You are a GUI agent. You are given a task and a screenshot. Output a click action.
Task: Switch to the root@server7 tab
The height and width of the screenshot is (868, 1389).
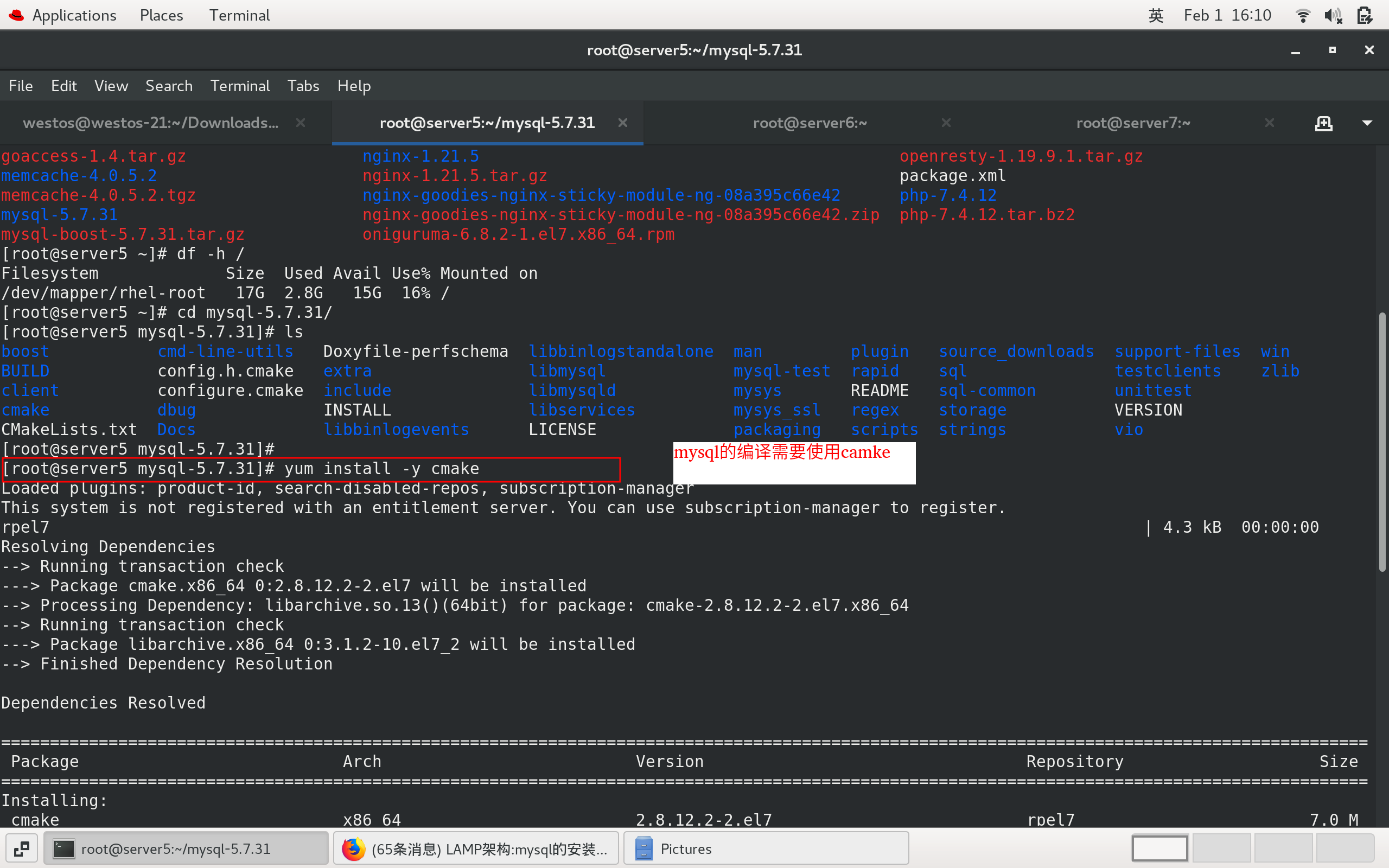click(1132, 123)
